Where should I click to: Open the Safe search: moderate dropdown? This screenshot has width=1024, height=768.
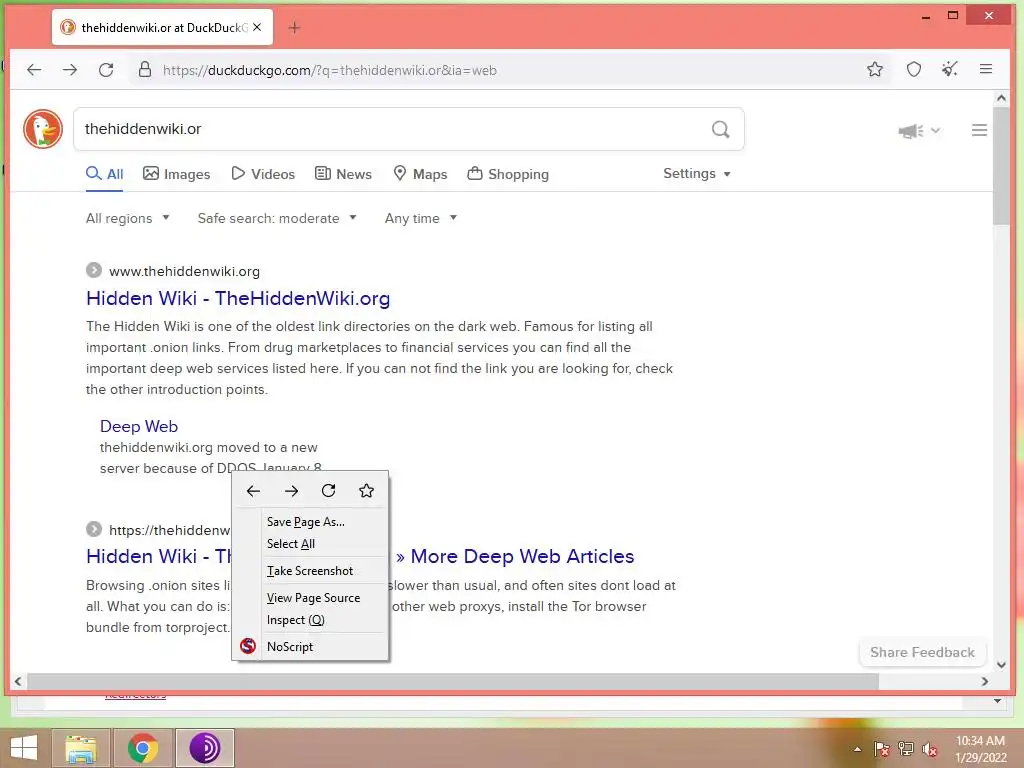(x=277, y=218)
